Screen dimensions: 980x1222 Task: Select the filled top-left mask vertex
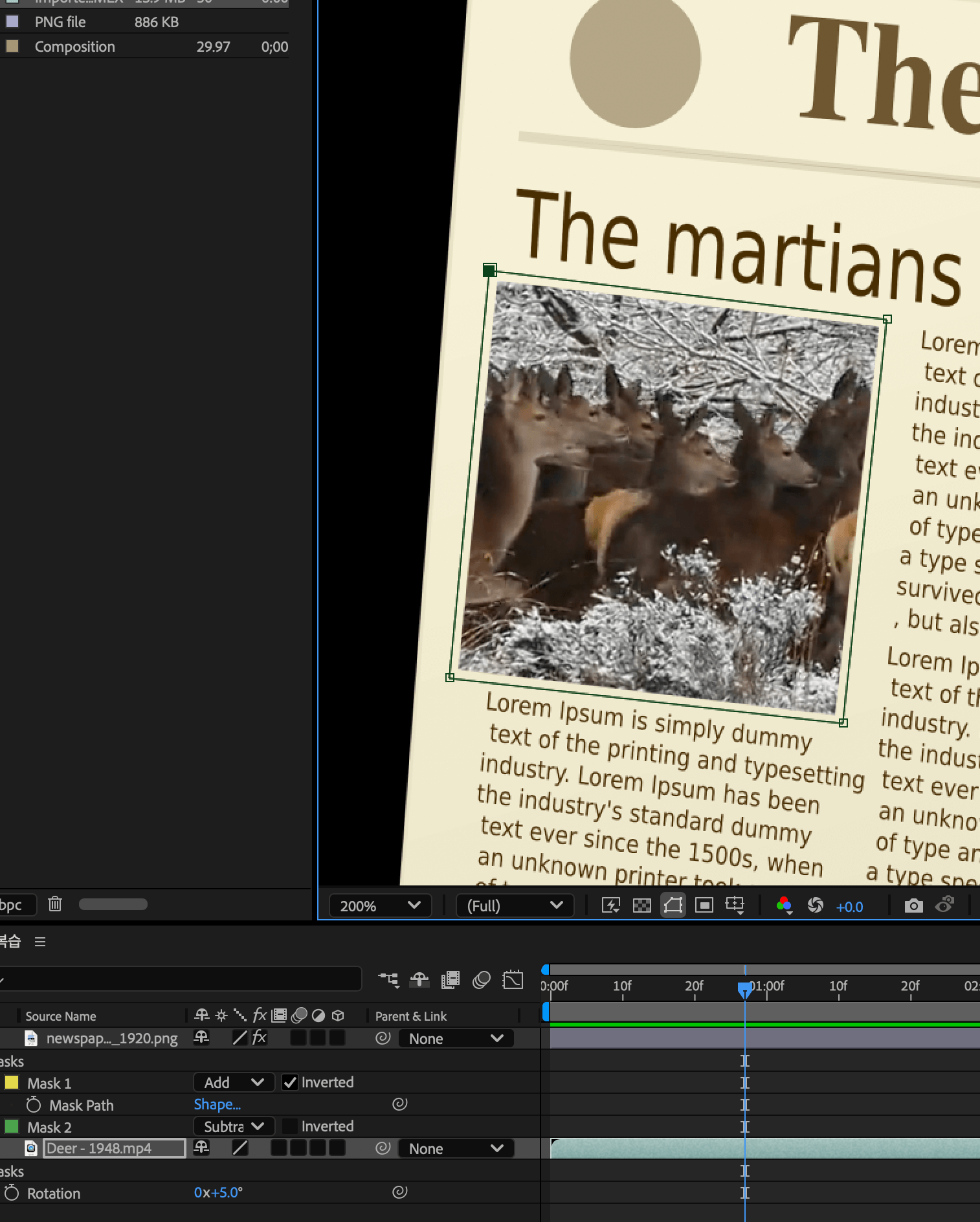click(x=490, y=270)
